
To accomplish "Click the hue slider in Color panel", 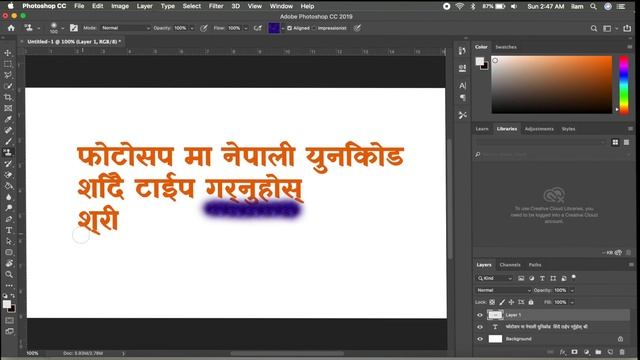I will point(624,84).
